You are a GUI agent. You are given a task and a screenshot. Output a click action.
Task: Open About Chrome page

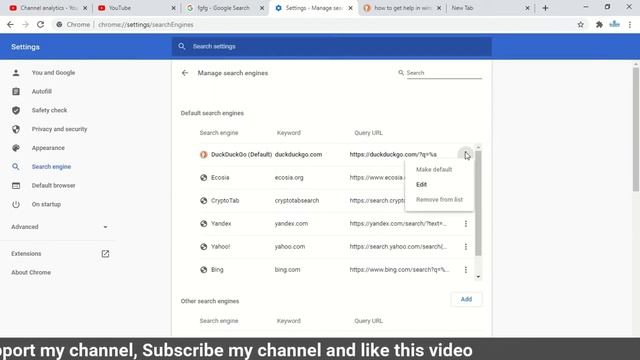click(x=31, y=272)
